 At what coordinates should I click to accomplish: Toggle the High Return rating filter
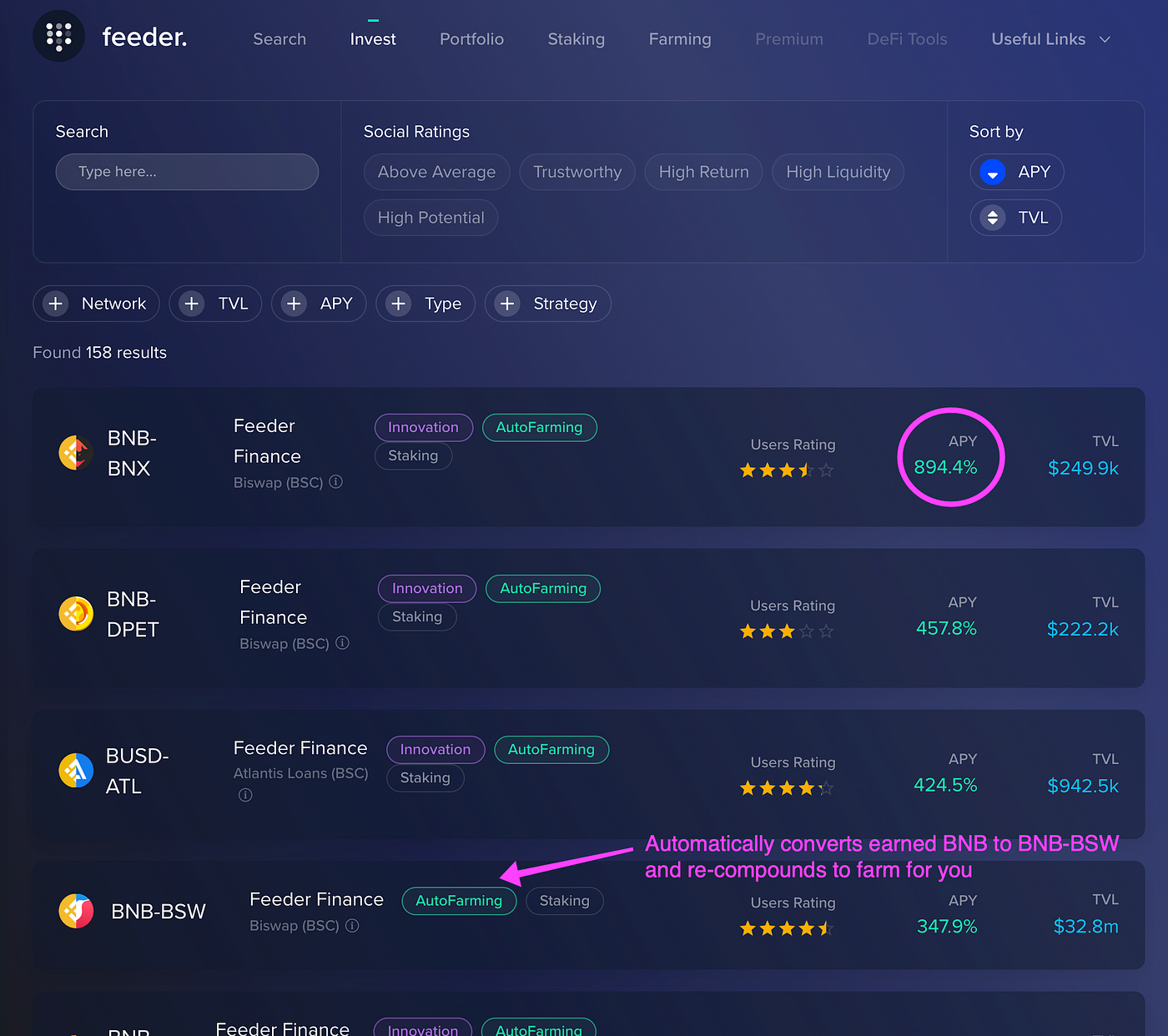coord(703,172)
